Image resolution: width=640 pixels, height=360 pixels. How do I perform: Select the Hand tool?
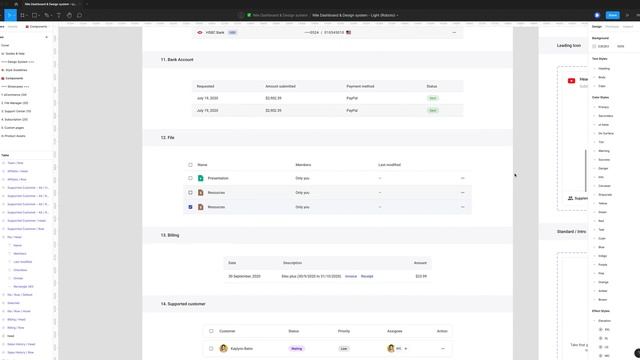(69, 15)
